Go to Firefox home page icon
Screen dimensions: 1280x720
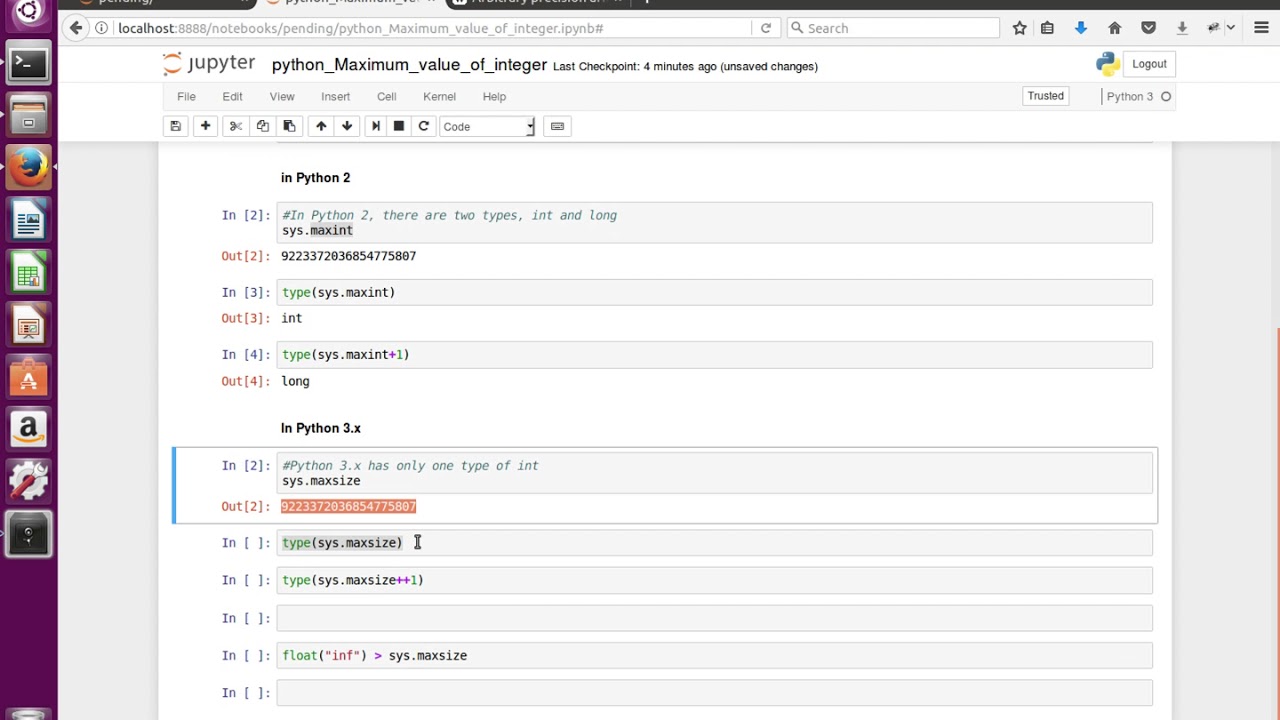(x=1114, y=28)
